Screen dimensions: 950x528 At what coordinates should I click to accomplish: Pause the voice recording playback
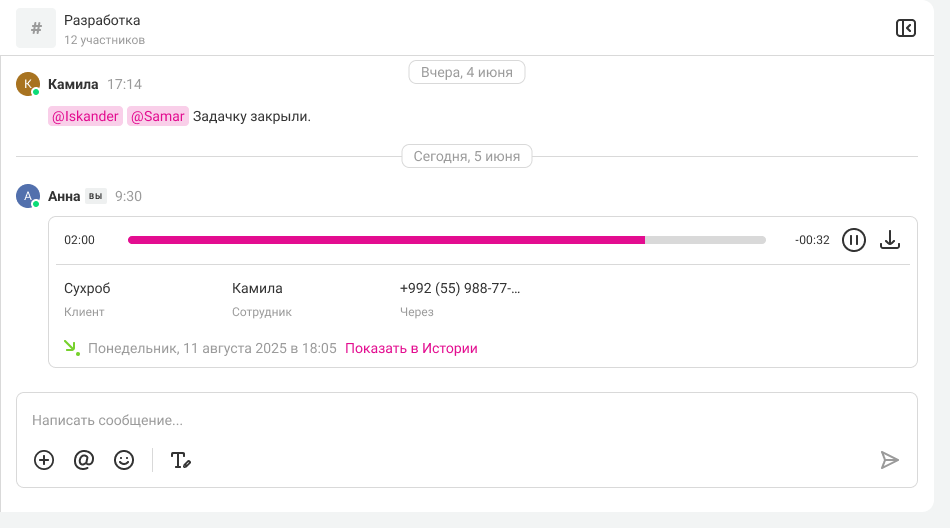click(x=854, y=240)
